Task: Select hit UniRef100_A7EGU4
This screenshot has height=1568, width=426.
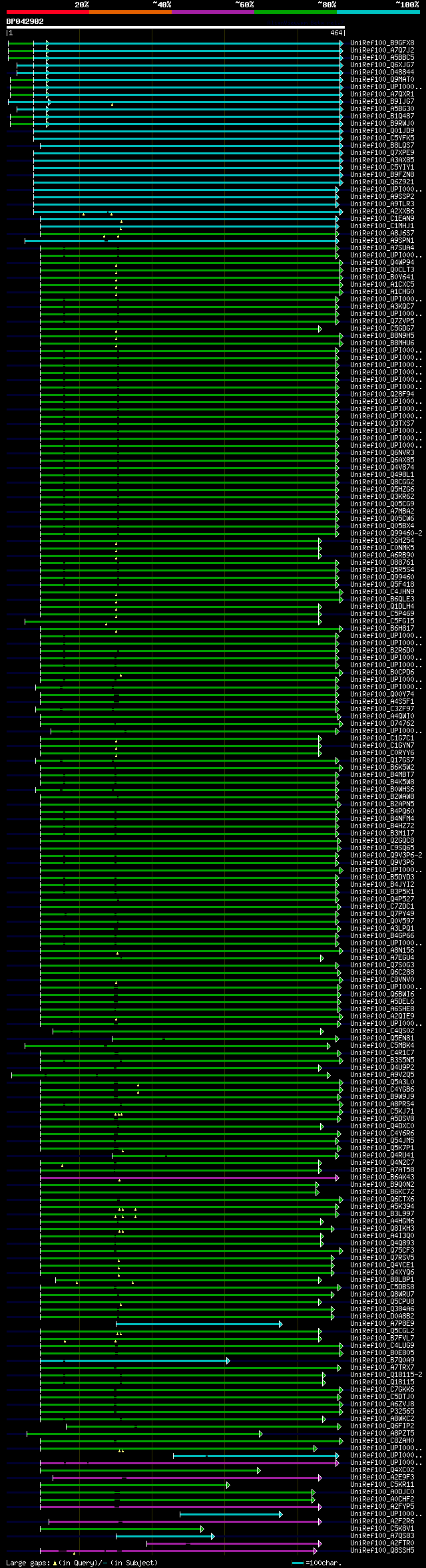Action: click(x=382, y=957)
